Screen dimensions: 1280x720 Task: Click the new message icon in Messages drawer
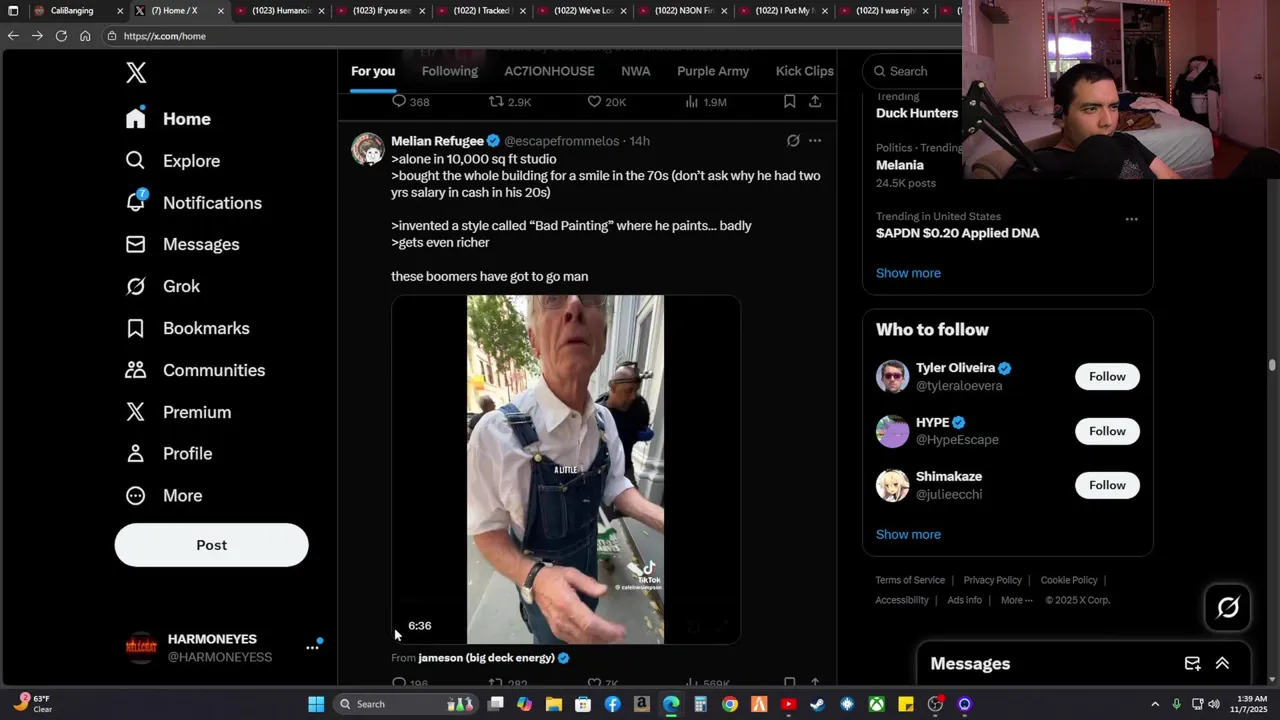pyautogui.click(x=1192, y=664)
